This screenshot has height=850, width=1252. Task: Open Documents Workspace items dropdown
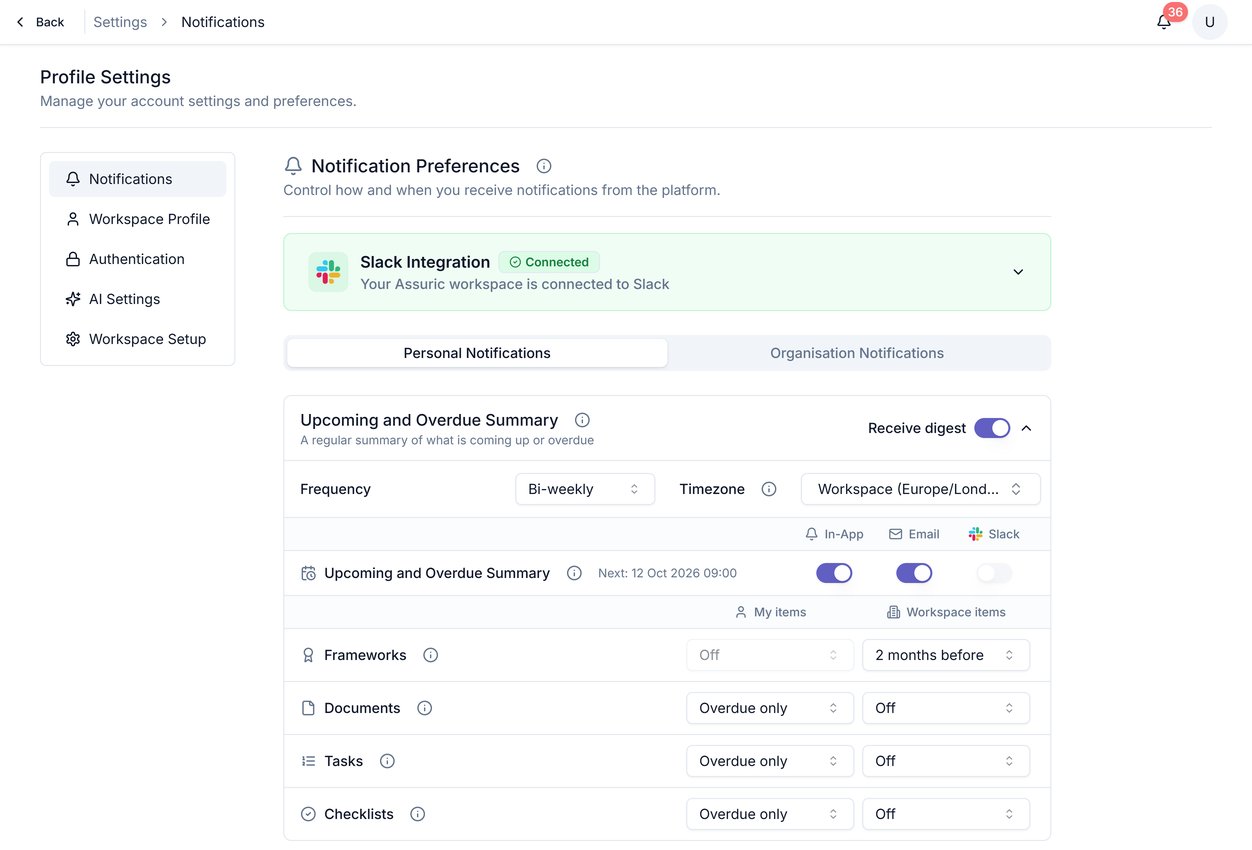click(x=946, y=708)
